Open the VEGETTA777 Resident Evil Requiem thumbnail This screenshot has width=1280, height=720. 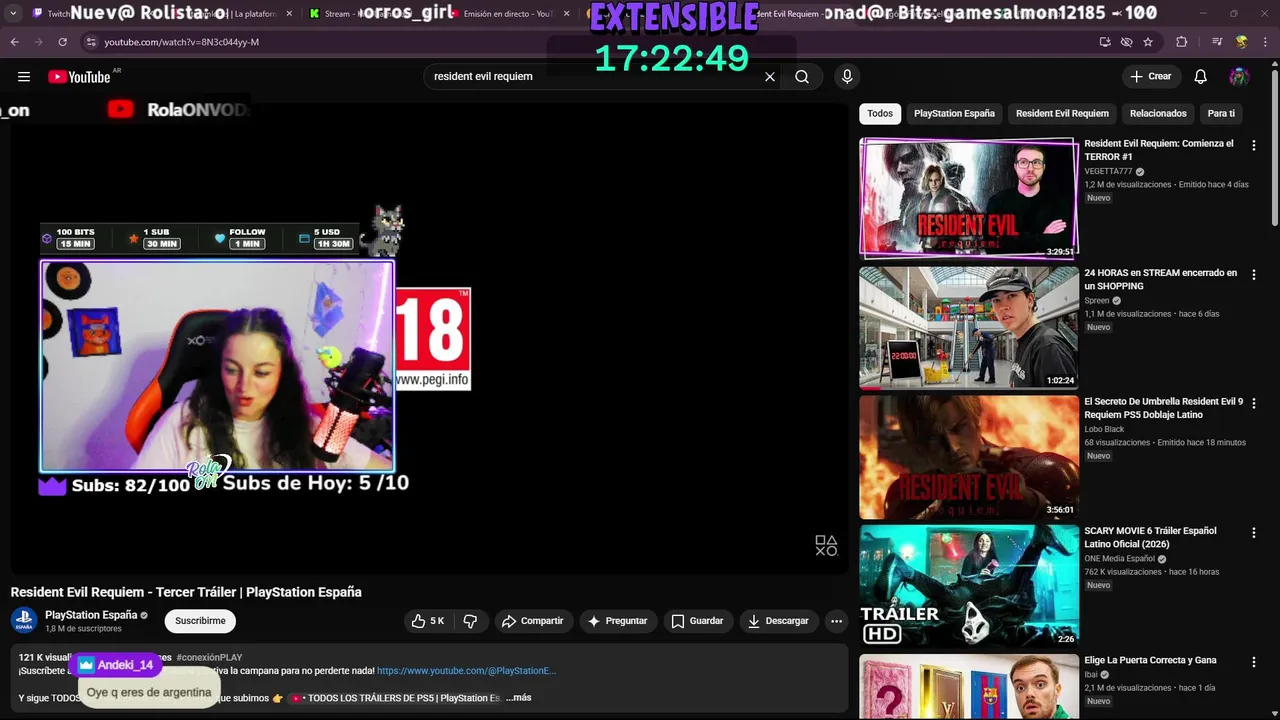[x=969, y=198]
